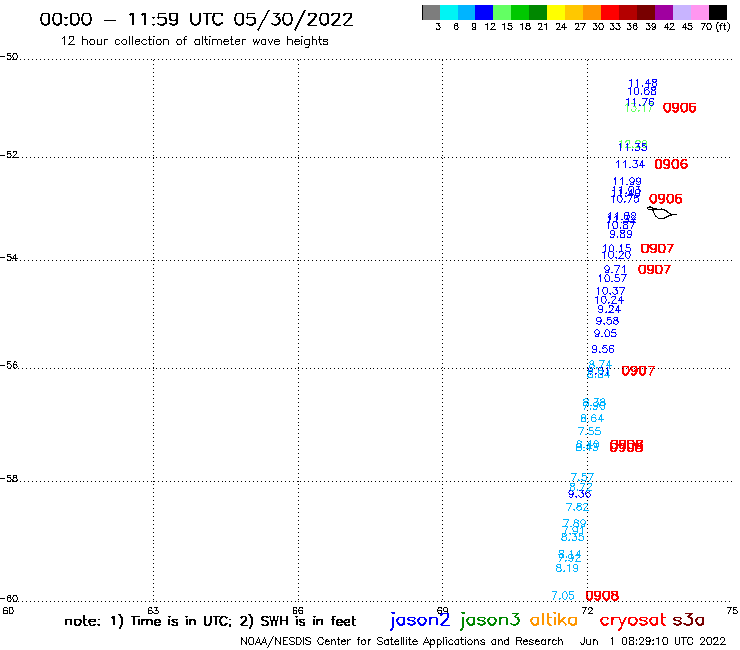The width and height of the screenshot is (740, 650).
Task: Click the 0906 time label beside 11.34
Action: point(671,164)
